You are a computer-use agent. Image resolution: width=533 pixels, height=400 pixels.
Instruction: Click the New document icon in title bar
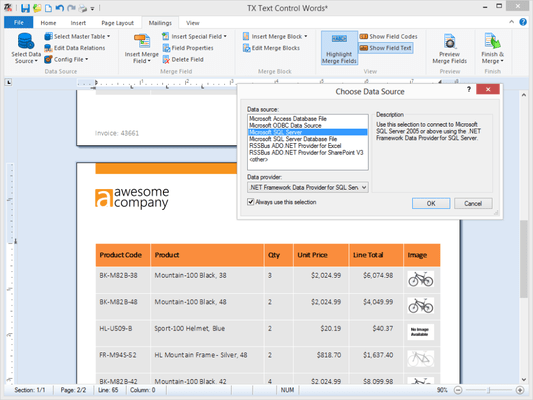48,8
